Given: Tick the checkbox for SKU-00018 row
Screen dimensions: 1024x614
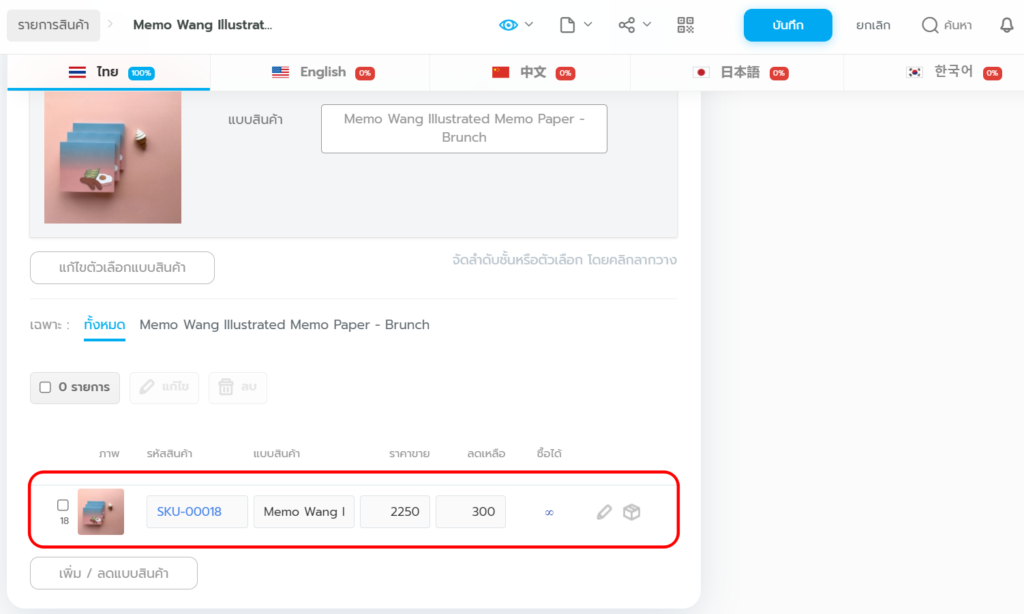Looking at the screenshot, I should [x=63, y=505].
